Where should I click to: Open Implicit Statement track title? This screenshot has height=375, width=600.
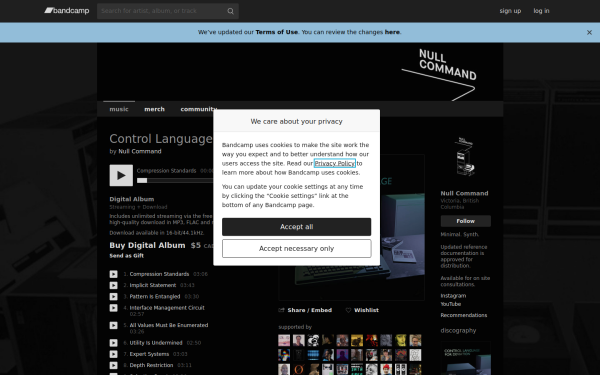coord(153,285)
